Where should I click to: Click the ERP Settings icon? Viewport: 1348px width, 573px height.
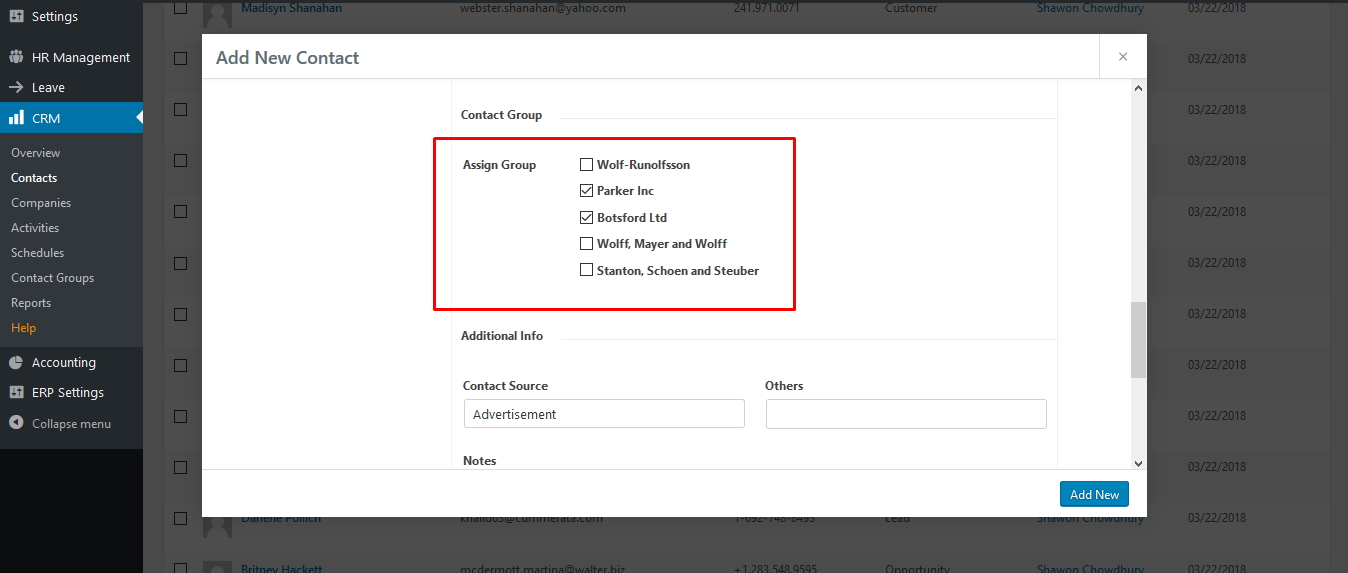(x=16, y=392)
